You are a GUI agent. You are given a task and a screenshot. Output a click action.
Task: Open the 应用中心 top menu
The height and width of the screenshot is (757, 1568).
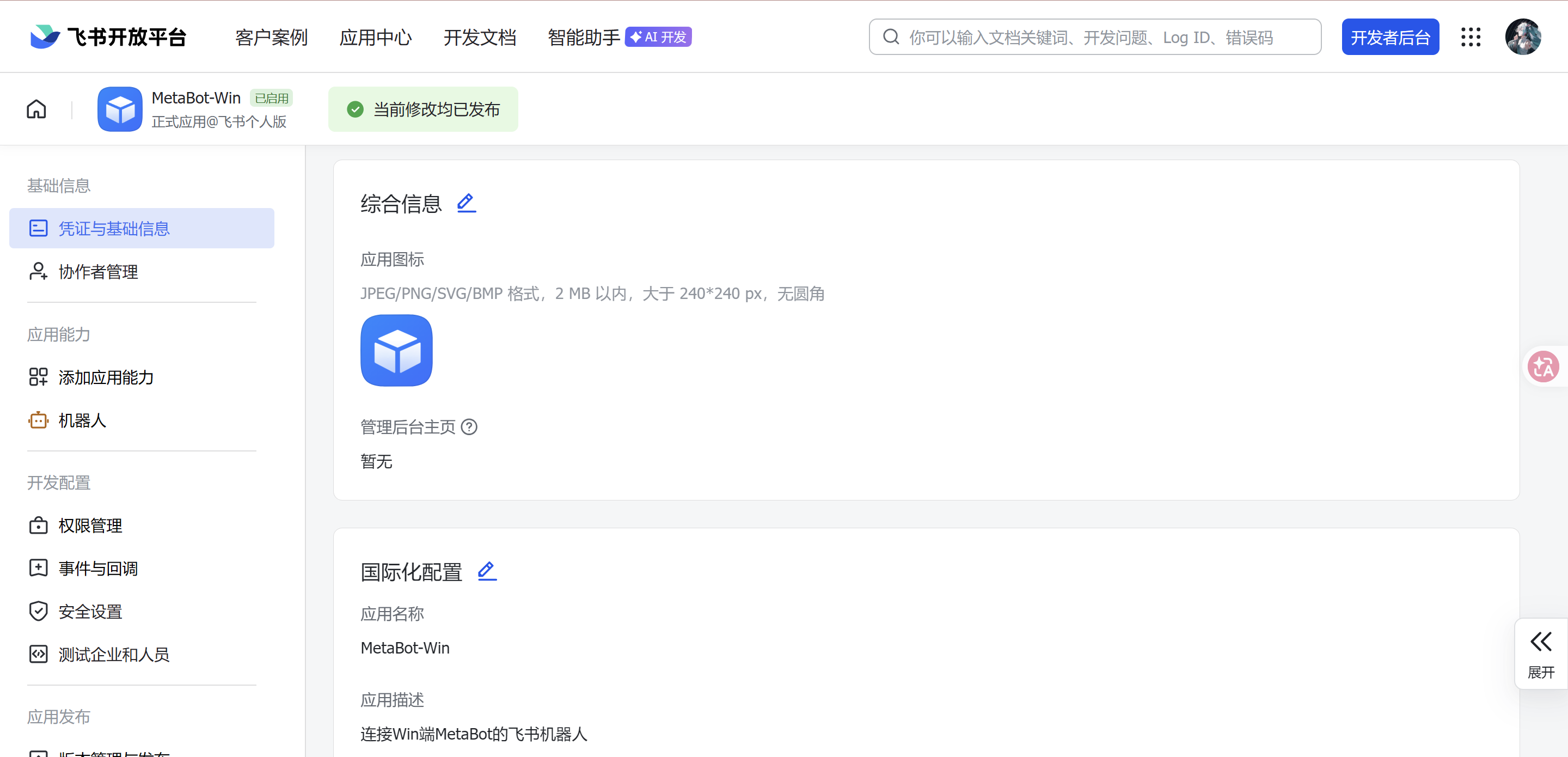point(376,37)
